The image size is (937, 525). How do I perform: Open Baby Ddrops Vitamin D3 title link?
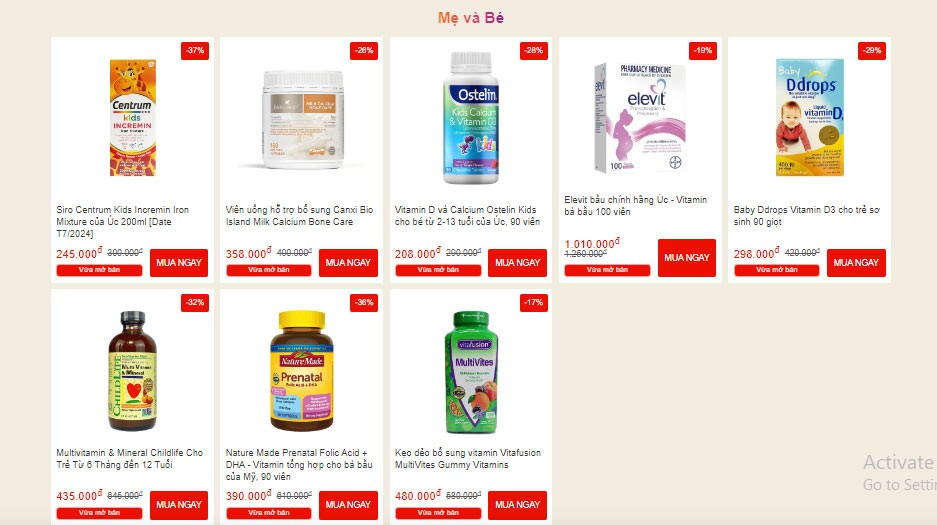pyautogui.click(x=807, y=216)
